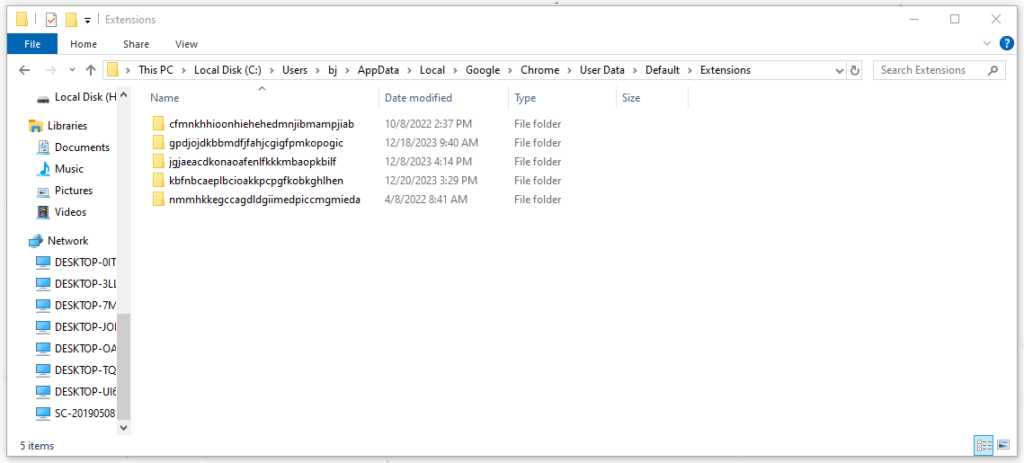Image resolution: width=1024 pixels, height=463 pixels.
Task: Go back with the Back arrow
Action: click(24, 70)
